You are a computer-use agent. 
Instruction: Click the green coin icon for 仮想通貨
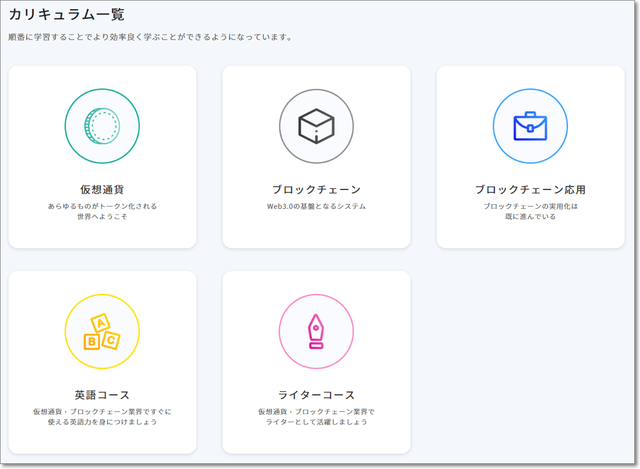[x=102, y=126]
